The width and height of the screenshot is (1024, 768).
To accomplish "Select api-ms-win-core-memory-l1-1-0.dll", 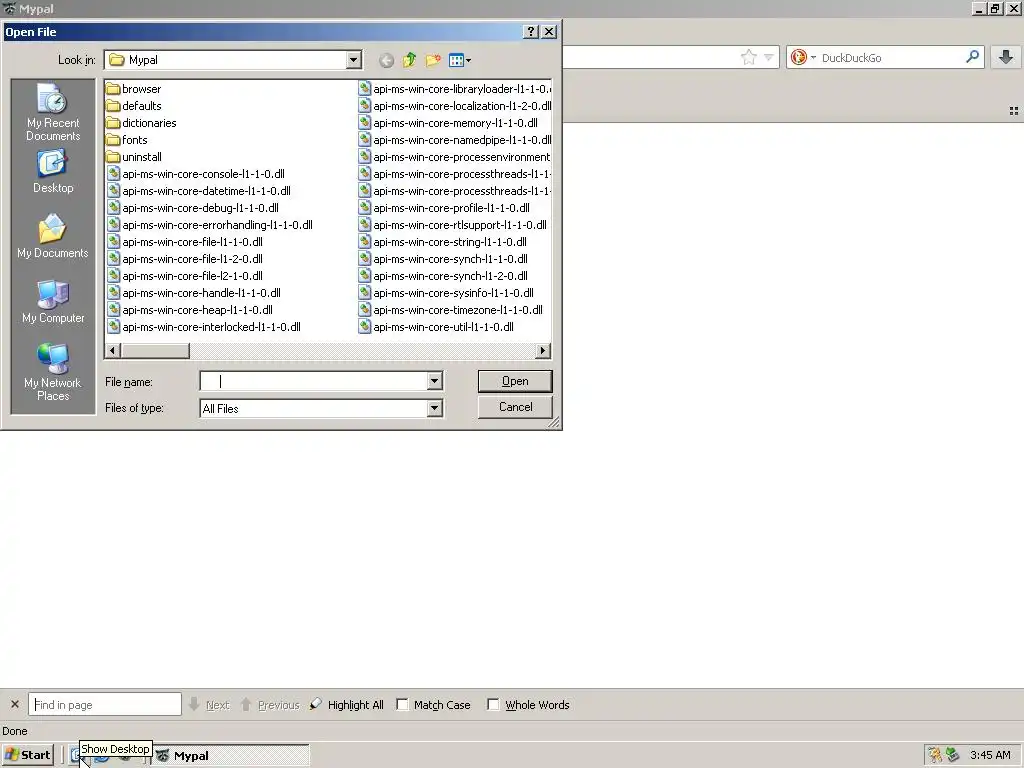I will coord(448,123).
